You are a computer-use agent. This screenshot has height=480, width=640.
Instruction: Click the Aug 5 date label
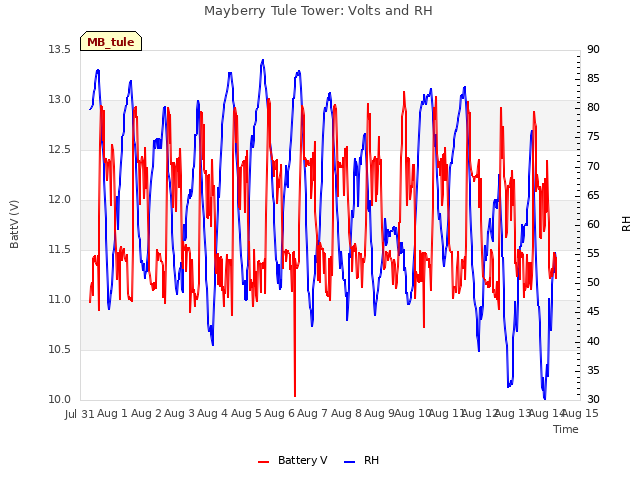(x=246, y=413)
